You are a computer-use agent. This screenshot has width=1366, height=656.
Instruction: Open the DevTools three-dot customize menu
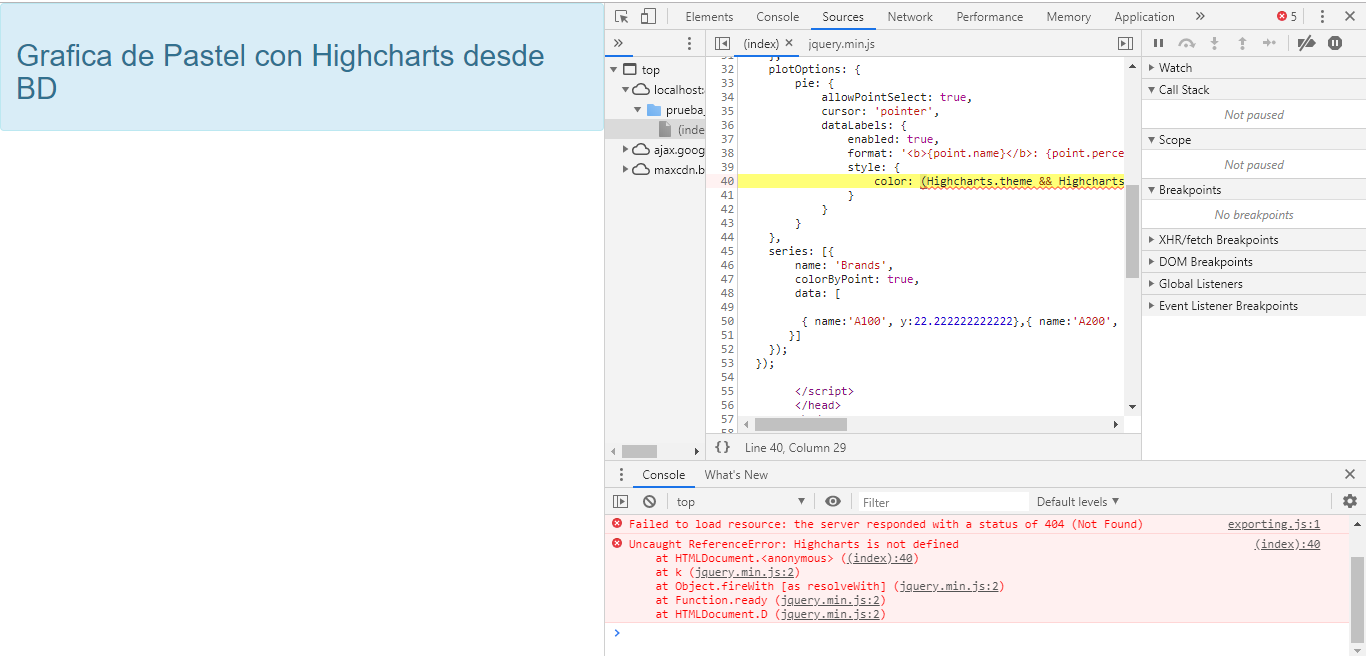coord(1322,17)
